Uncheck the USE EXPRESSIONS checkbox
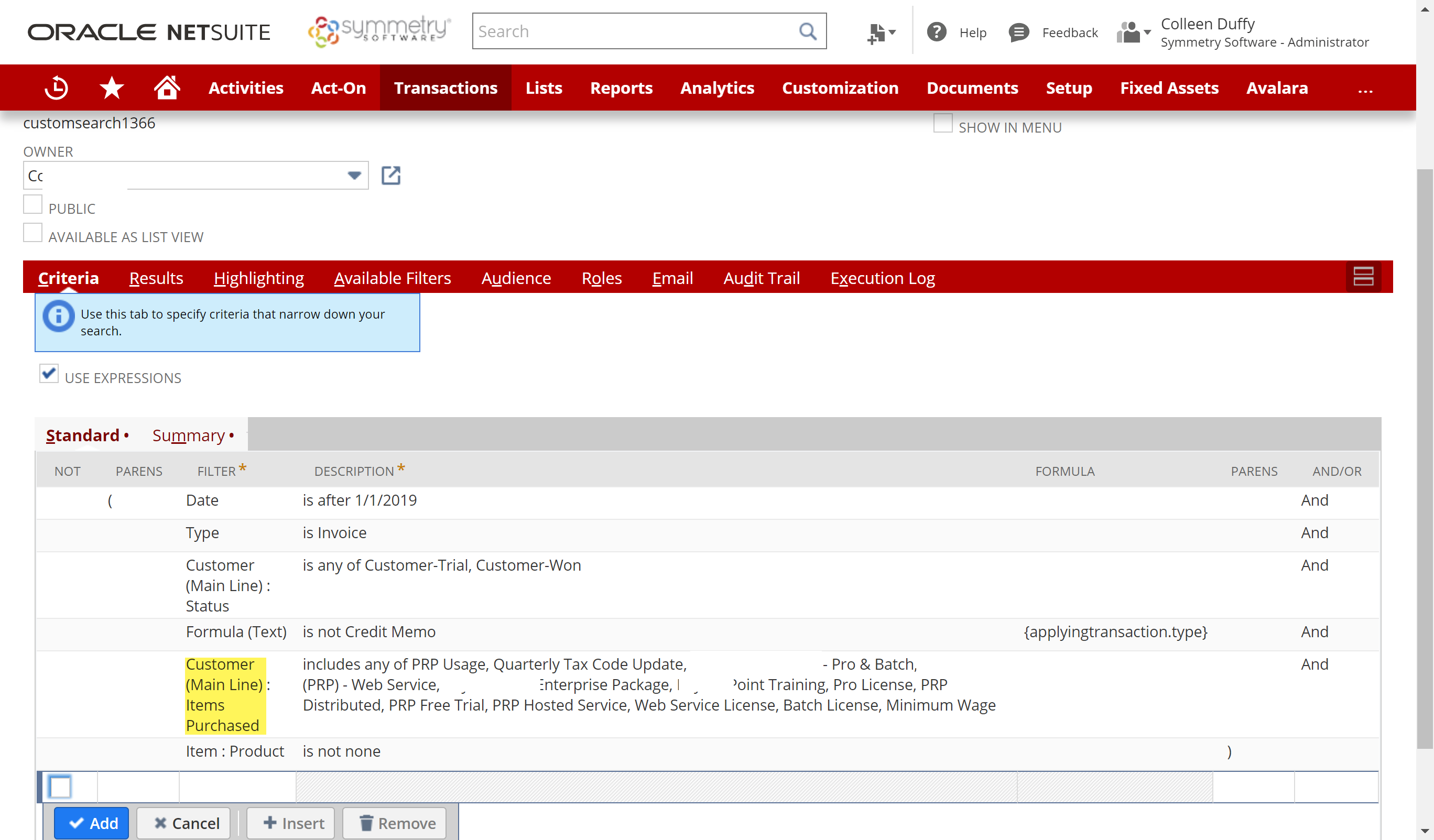1434x840 pixels. [x=48, y=373]
